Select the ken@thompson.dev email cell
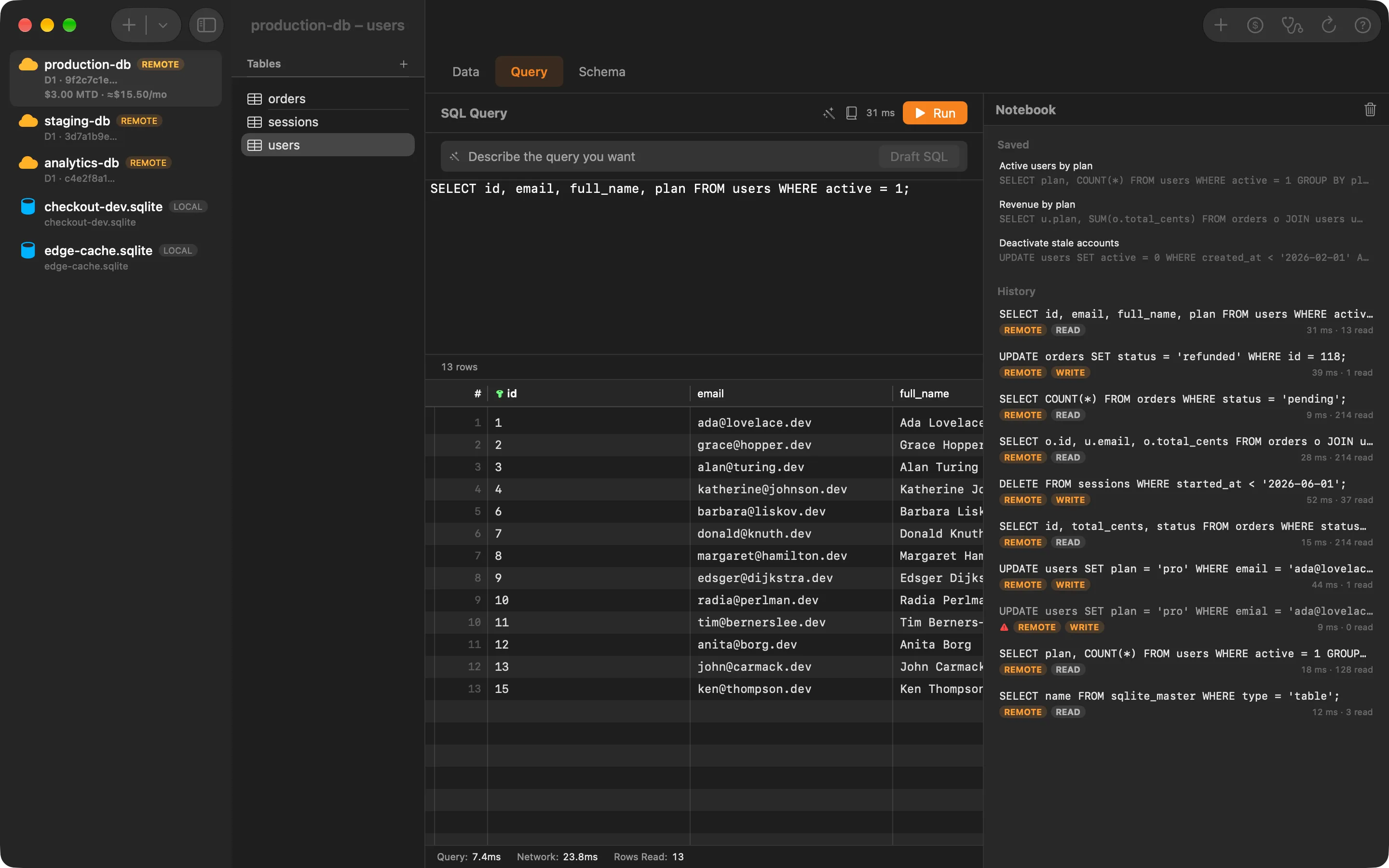 (x=791, y=690)
